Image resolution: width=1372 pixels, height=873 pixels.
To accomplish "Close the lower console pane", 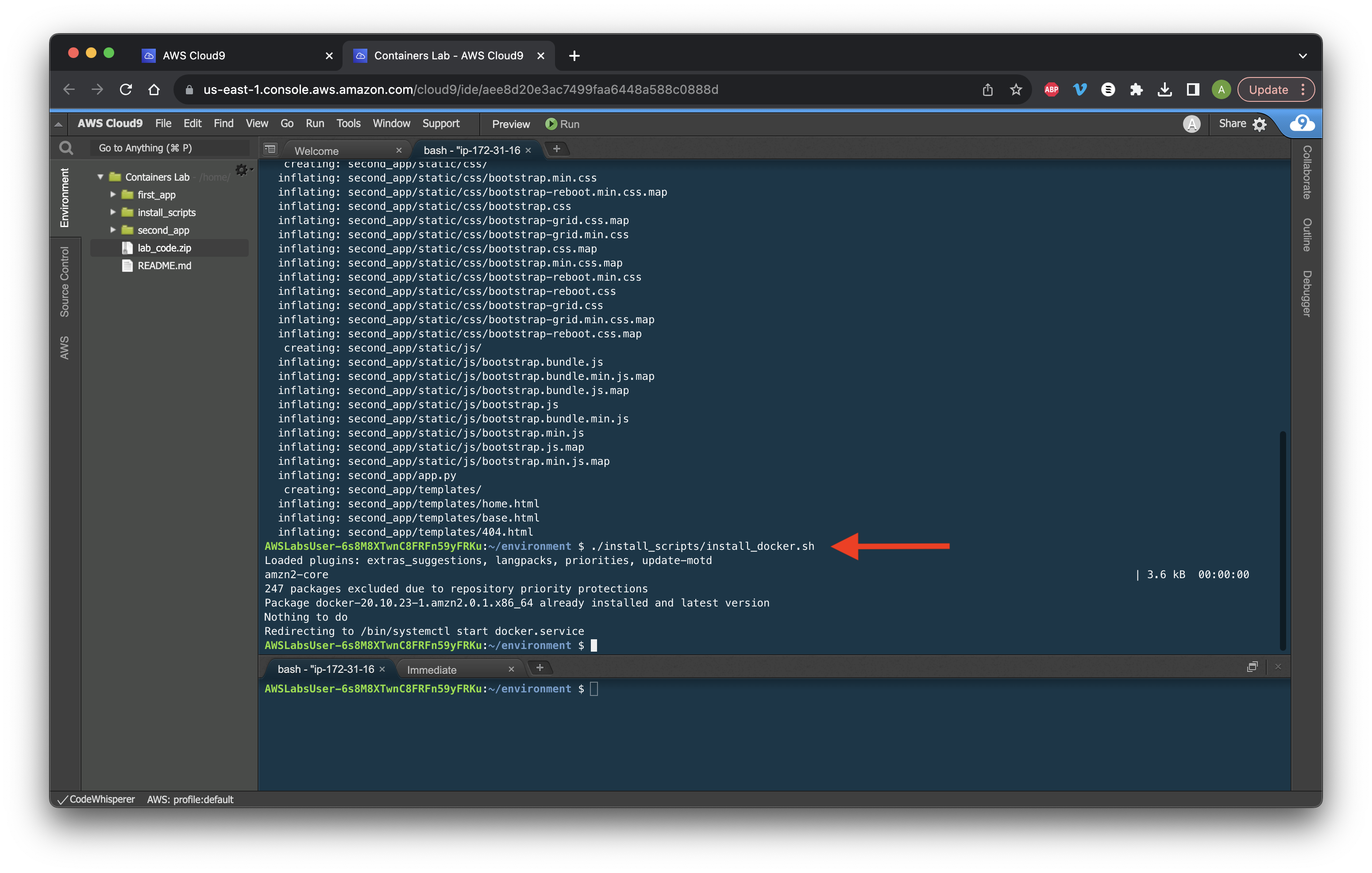I will 1278,666.
